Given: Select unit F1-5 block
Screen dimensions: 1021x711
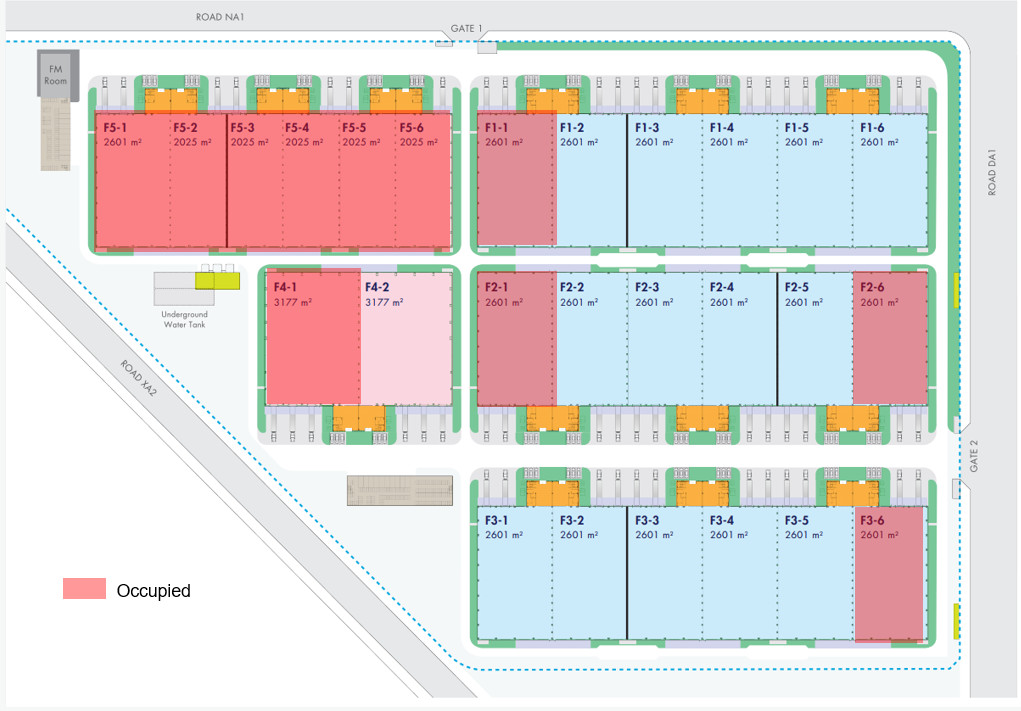Looking at the screenshot, I should click(815, 180).
